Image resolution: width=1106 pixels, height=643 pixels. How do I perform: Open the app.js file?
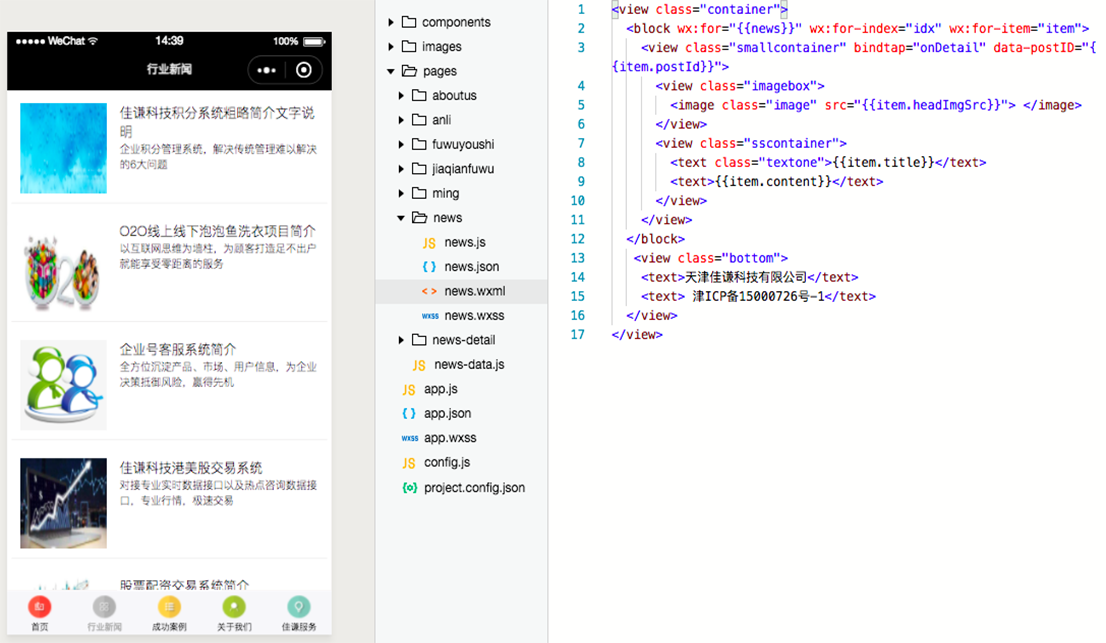(441, 388)
